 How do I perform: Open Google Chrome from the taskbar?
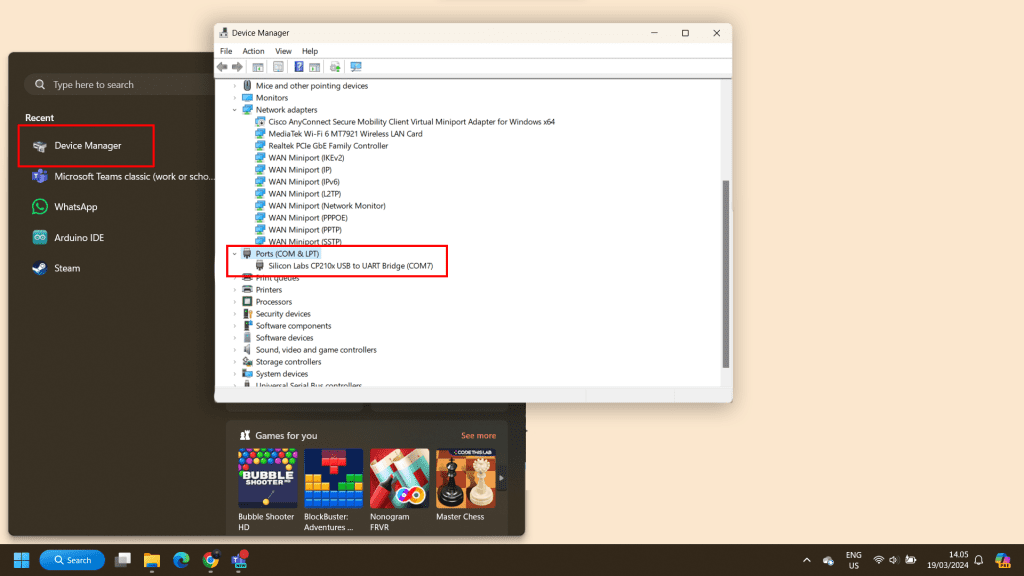[210, 560]
